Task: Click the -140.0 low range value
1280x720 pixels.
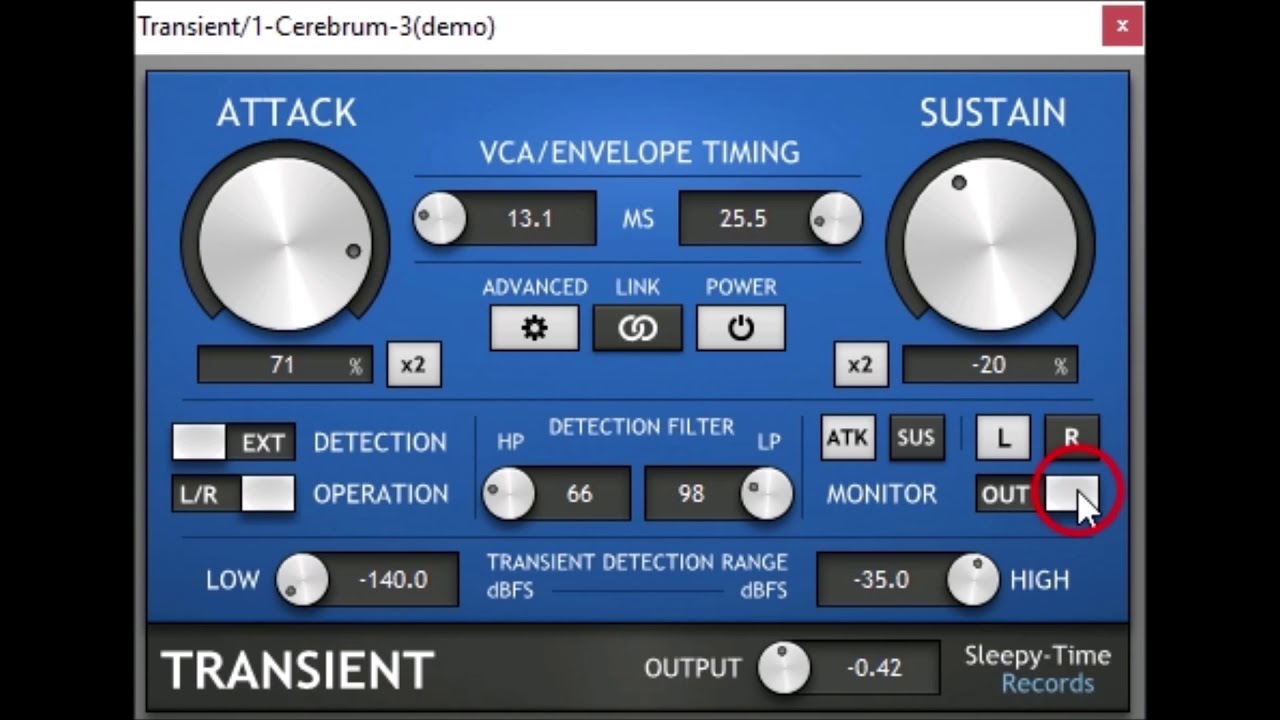Action: point(393,580)
